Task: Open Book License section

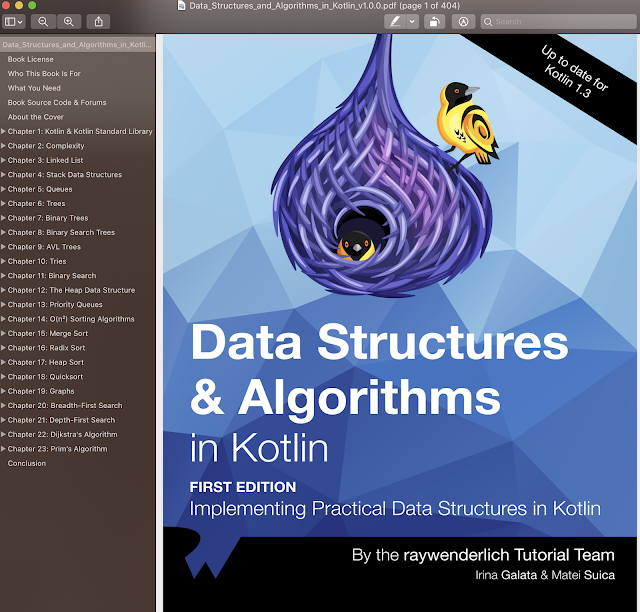Action: pos(31,59)
